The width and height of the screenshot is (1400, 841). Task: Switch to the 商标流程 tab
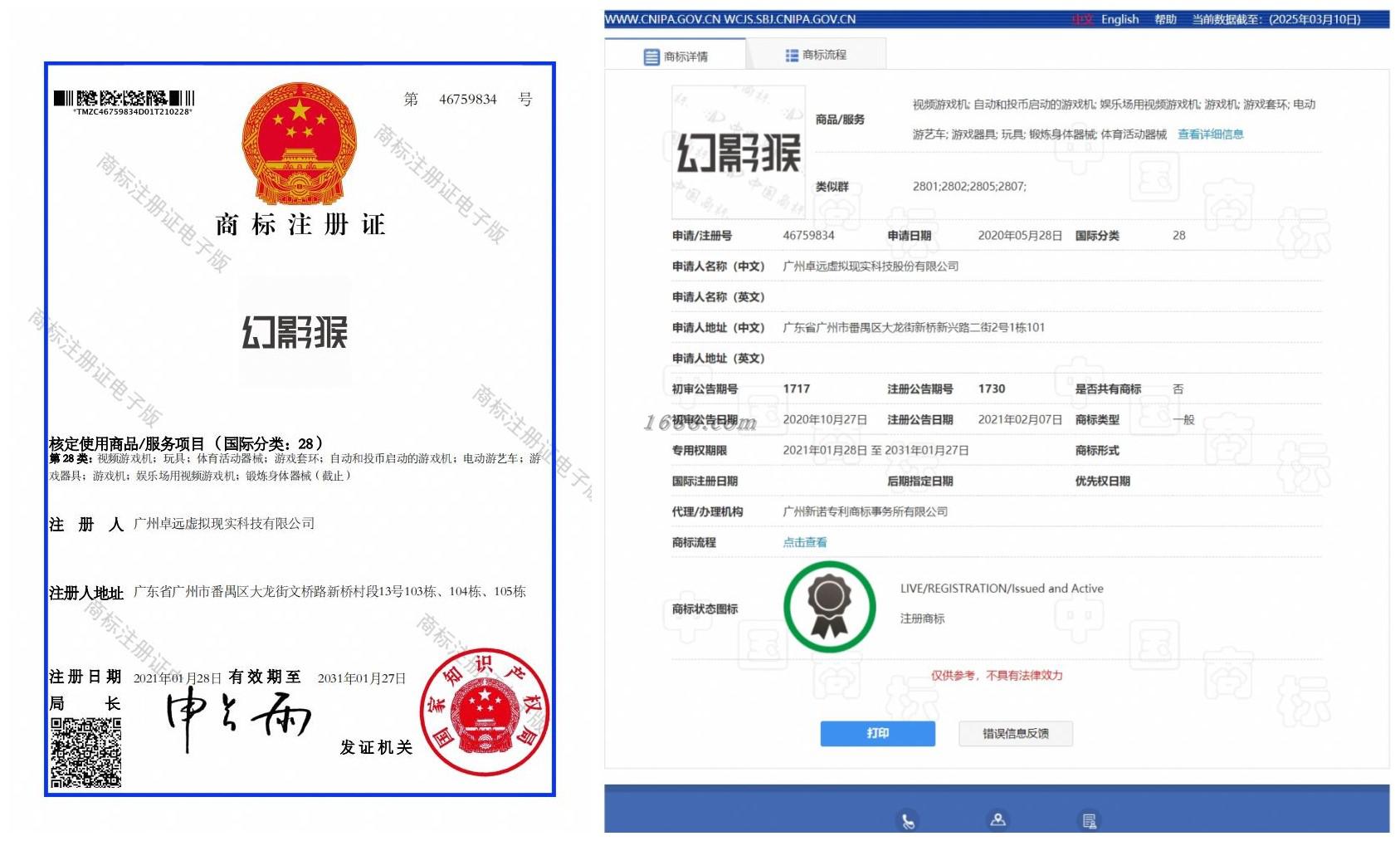click(816, 55)
